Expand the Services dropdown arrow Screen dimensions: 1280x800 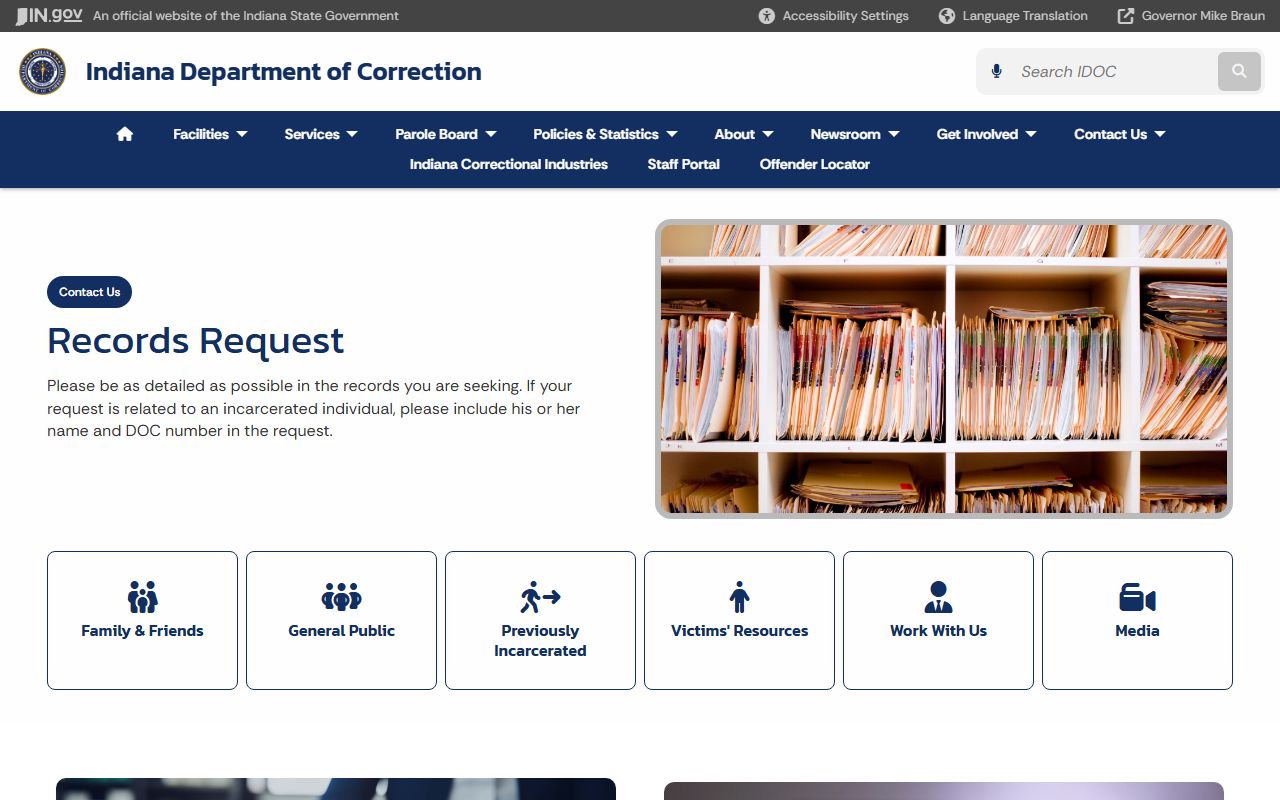352,134
